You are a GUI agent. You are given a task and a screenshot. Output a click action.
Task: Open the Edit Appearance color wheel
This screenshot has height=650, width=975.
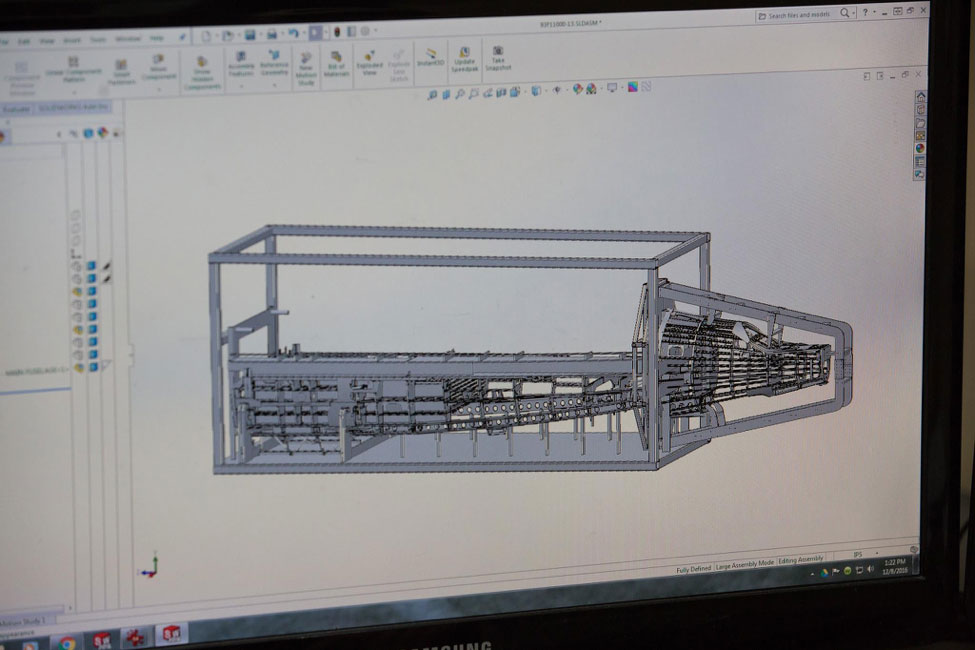[578, 89]
